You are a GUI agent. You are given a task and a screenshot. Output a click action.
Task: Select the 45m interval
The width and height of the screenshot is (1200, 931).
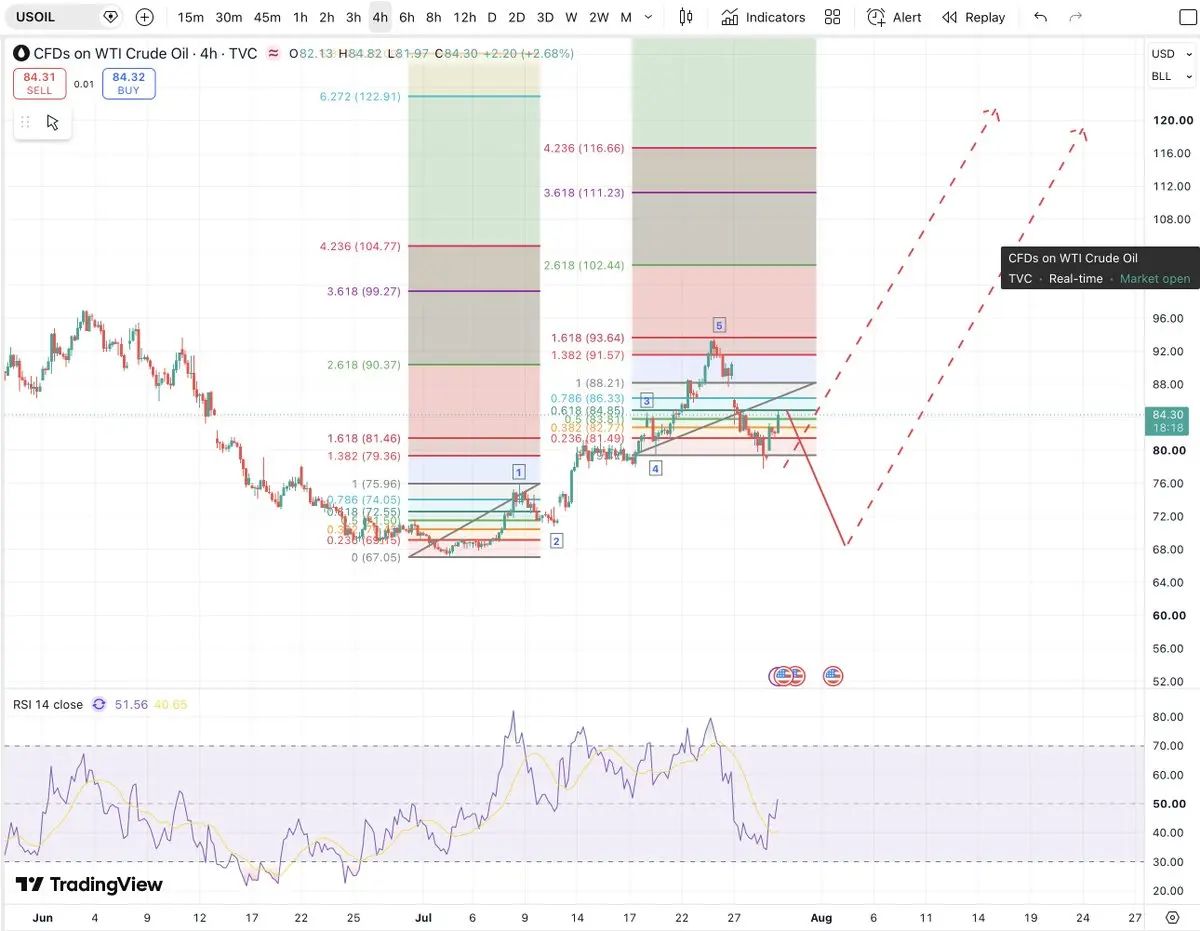(267, 17)
